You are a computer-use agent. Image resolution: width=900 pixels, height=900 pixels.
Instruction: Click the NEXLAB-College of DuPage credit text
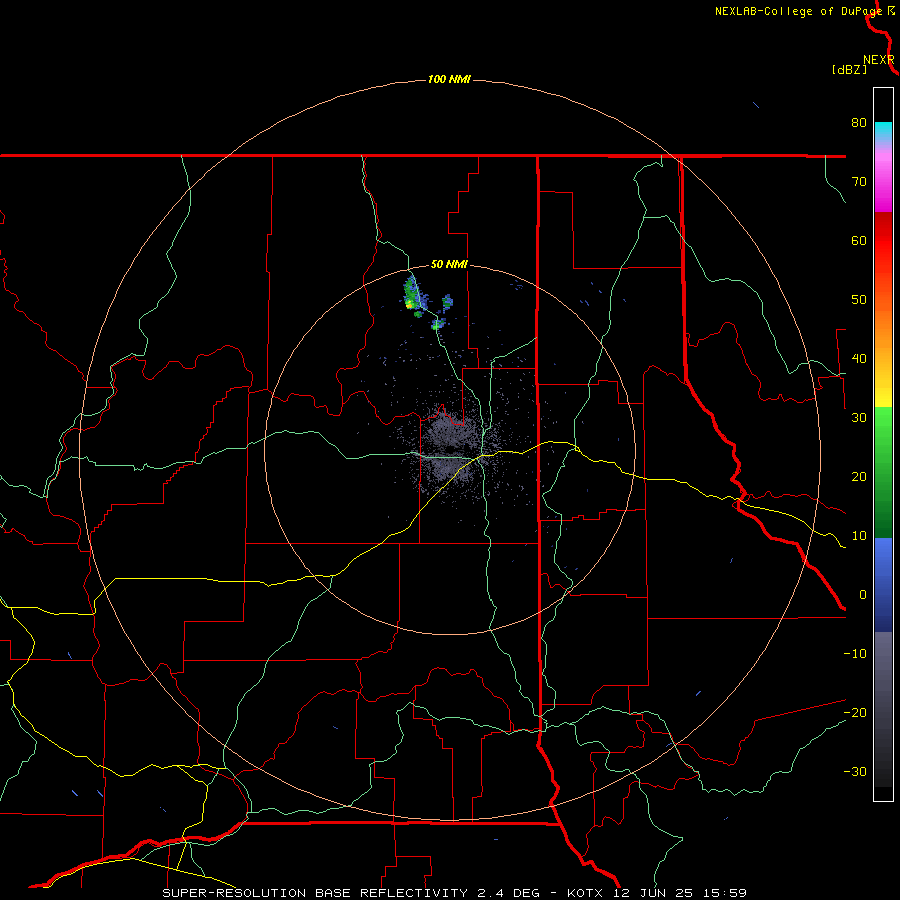(x=798, y=11)
